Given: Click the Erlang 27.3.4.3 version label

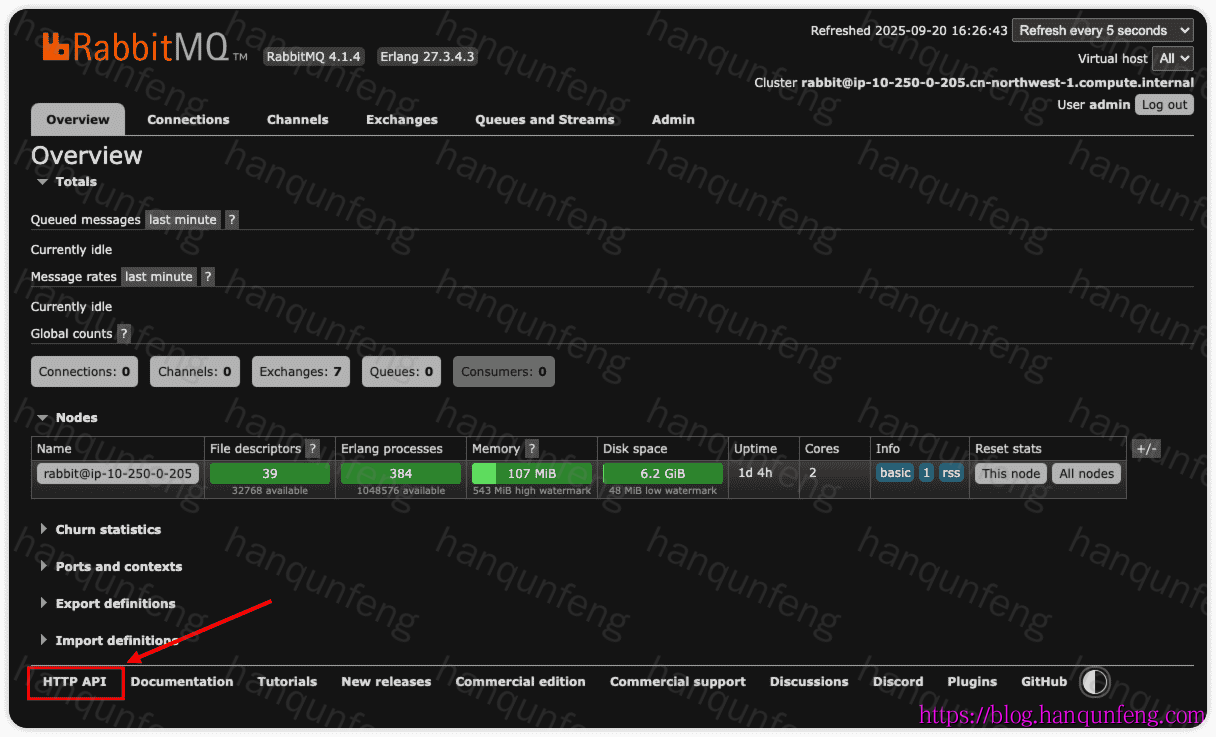Looking at the screenshot, I should pos(427,57).
